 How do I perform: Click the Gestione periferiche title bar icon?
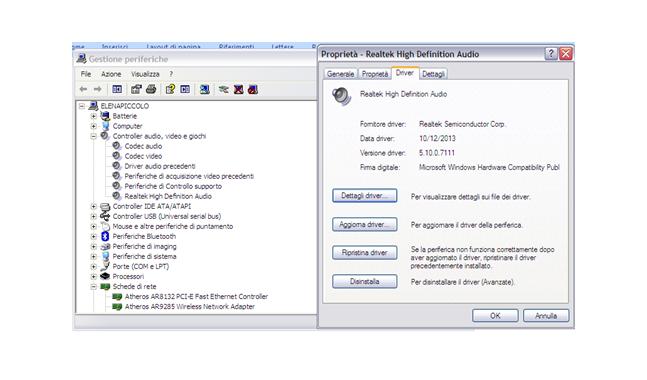[x=82, y=59]
